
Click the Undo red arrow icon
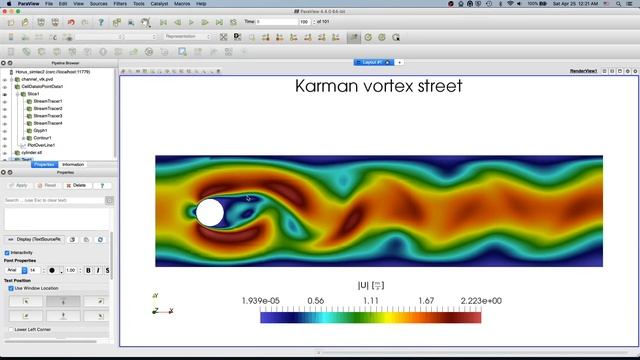tap(71, 22)
